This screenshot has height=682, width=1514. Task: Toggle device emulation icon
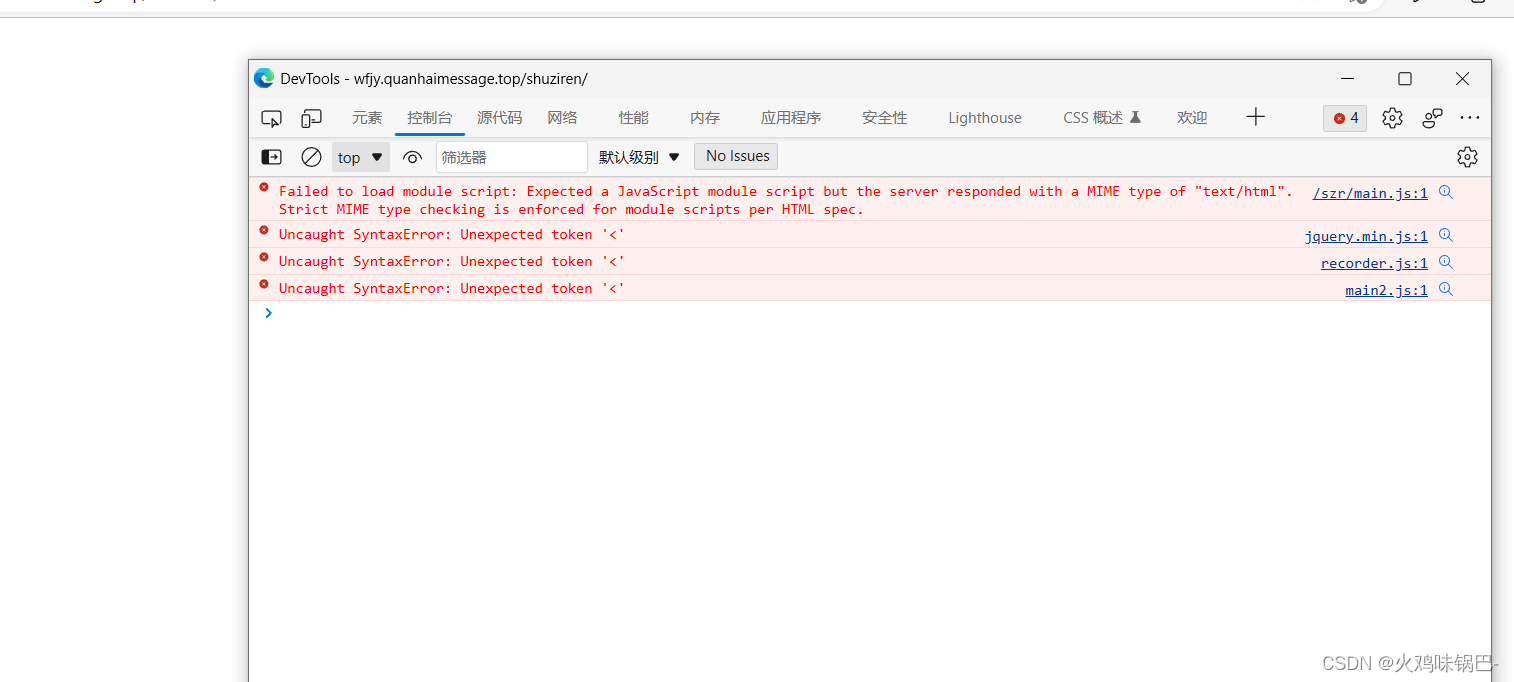coord(311,118)
